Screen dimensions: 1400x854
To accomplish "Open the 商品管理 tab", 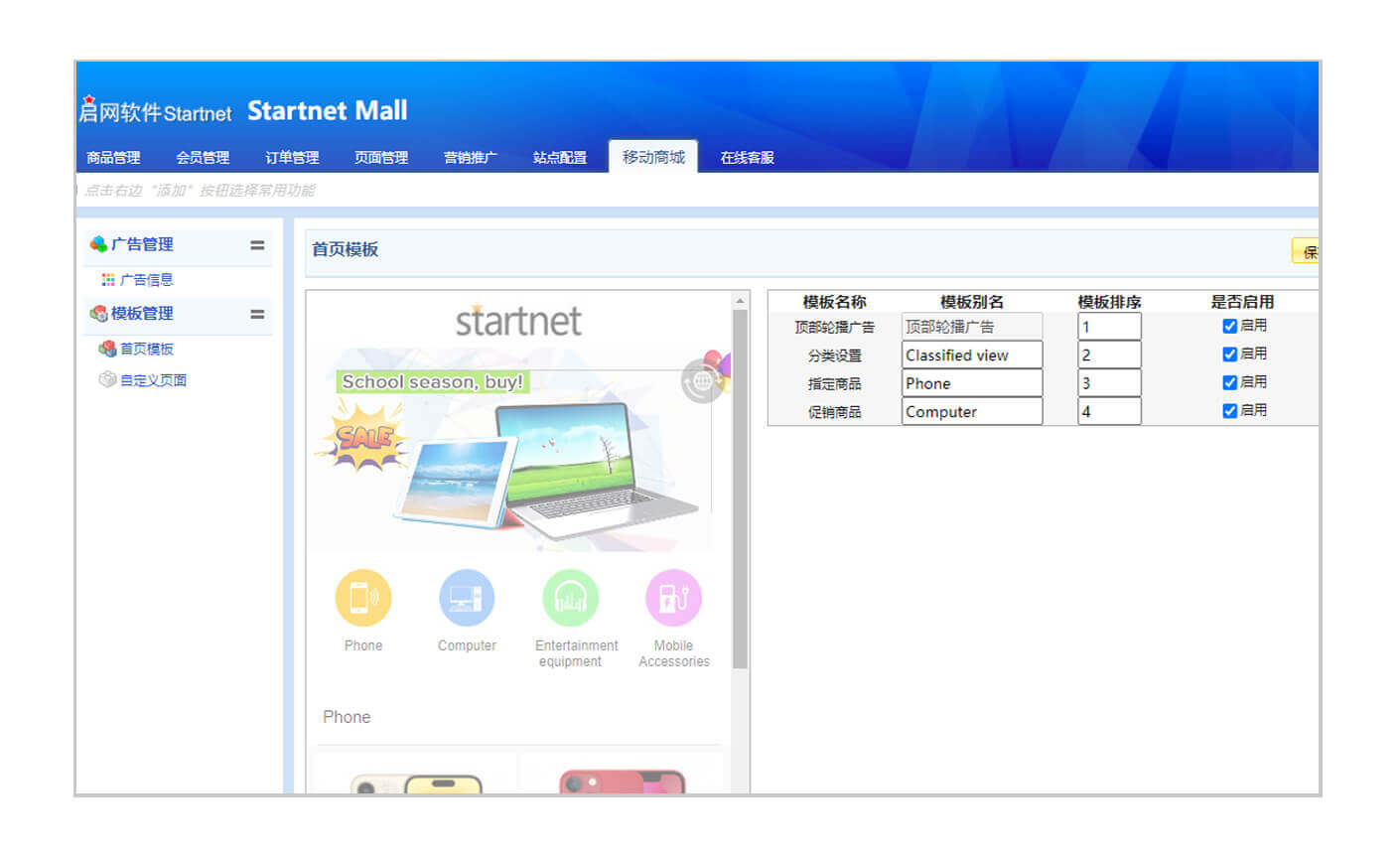I will [113, 158].
